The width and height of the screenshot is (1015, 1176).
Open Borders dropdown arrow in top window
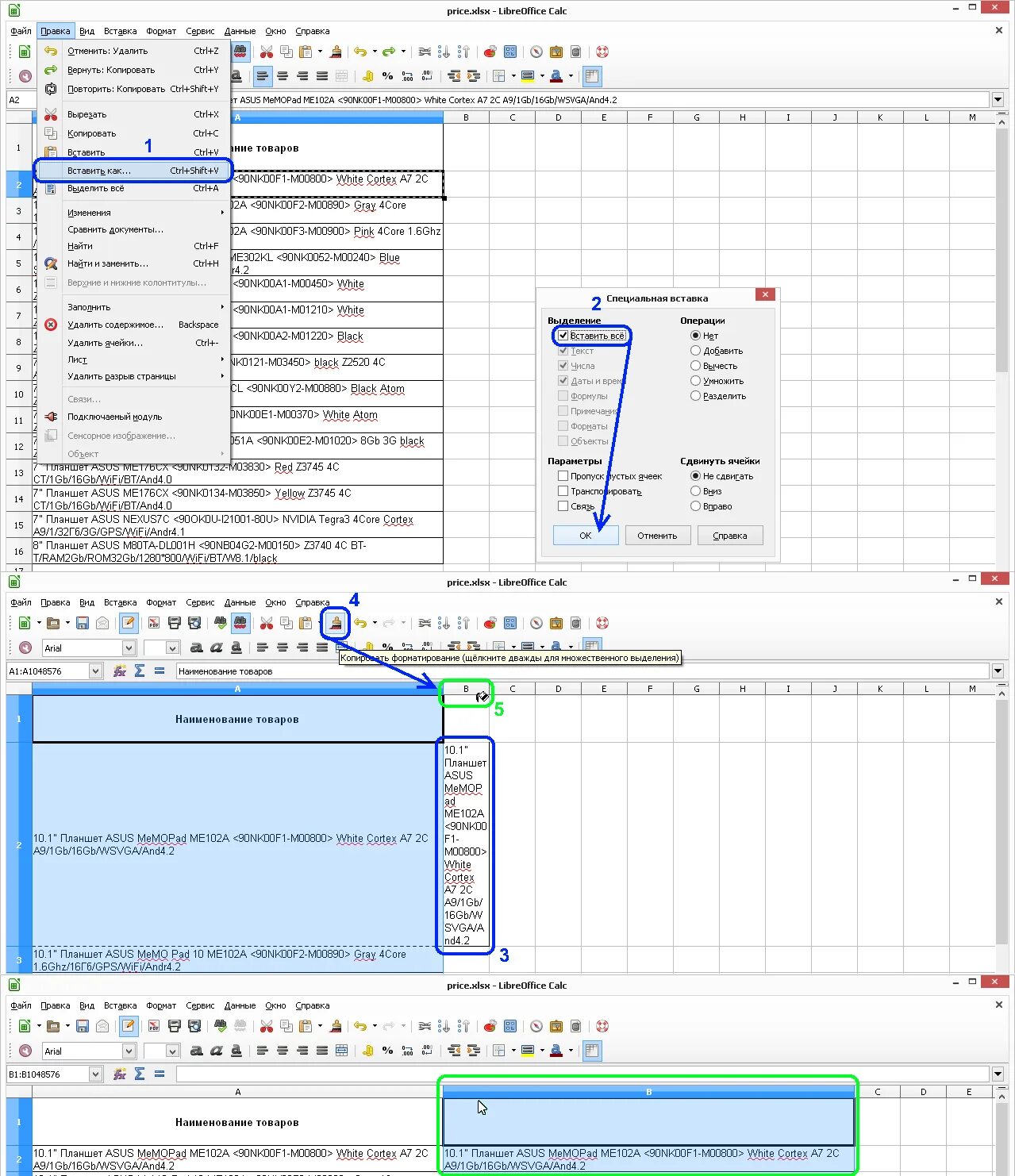click(x=513, y=77)
